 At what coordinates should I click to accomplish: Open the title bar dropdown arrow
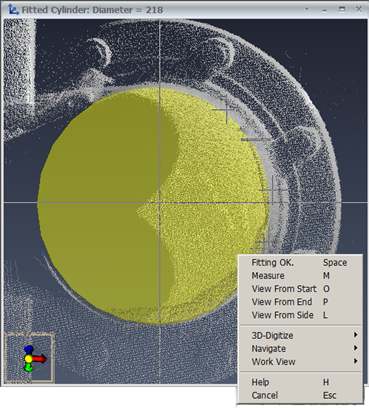pyautogui.click(x=307, y=9)
